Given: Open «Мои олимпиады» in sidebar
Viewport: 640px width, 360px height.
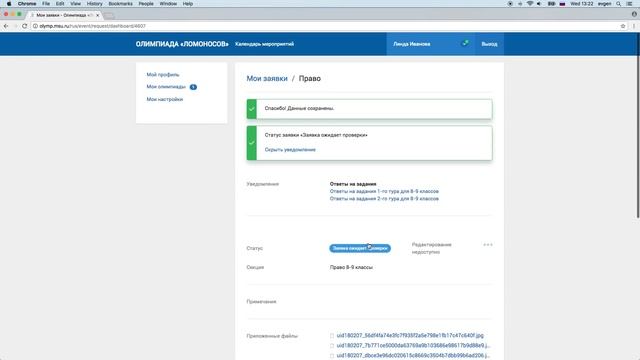Looking at the screenshot, I should point(166,87).
